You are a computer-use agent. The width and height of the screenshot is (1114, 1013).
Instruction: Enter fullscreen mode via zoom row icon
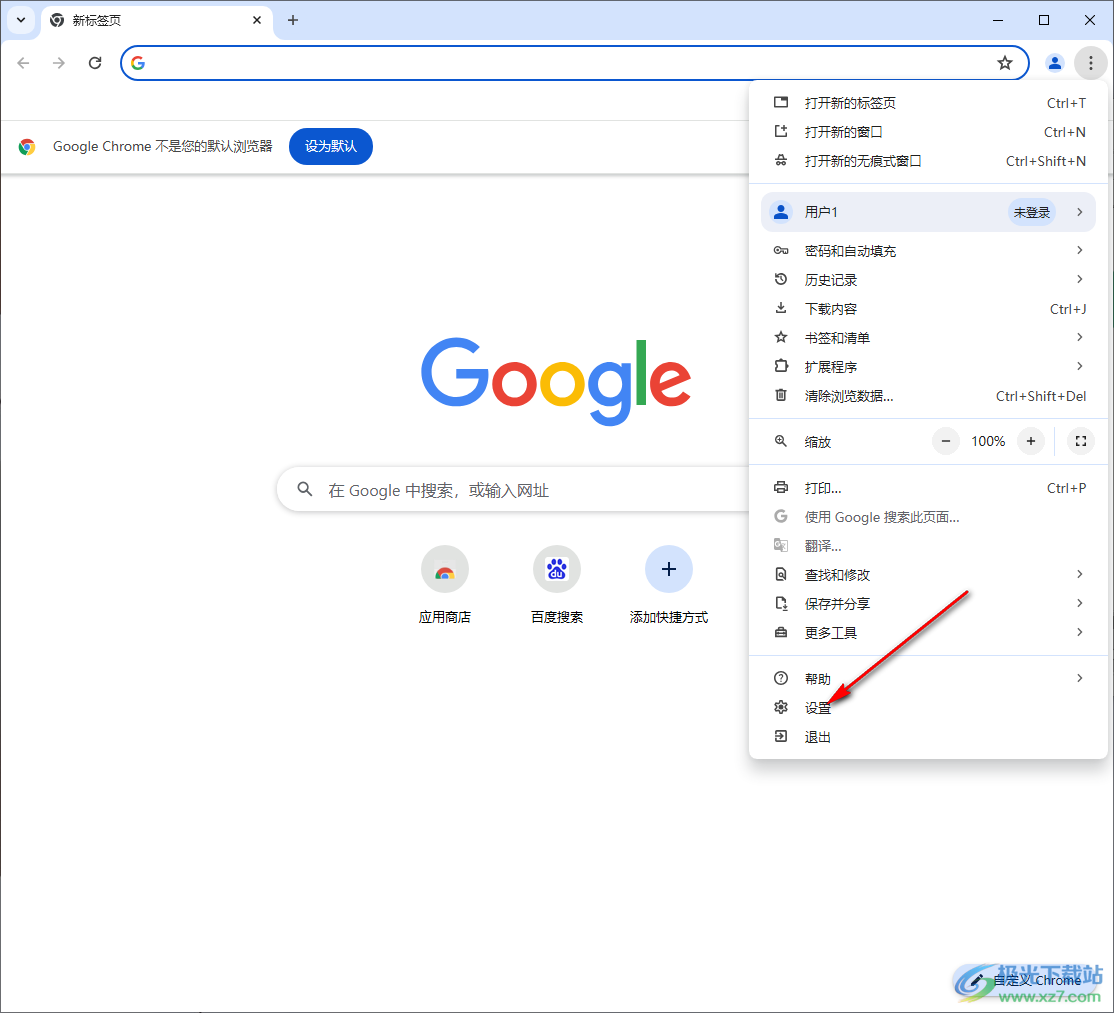[x=1081, y=441]
